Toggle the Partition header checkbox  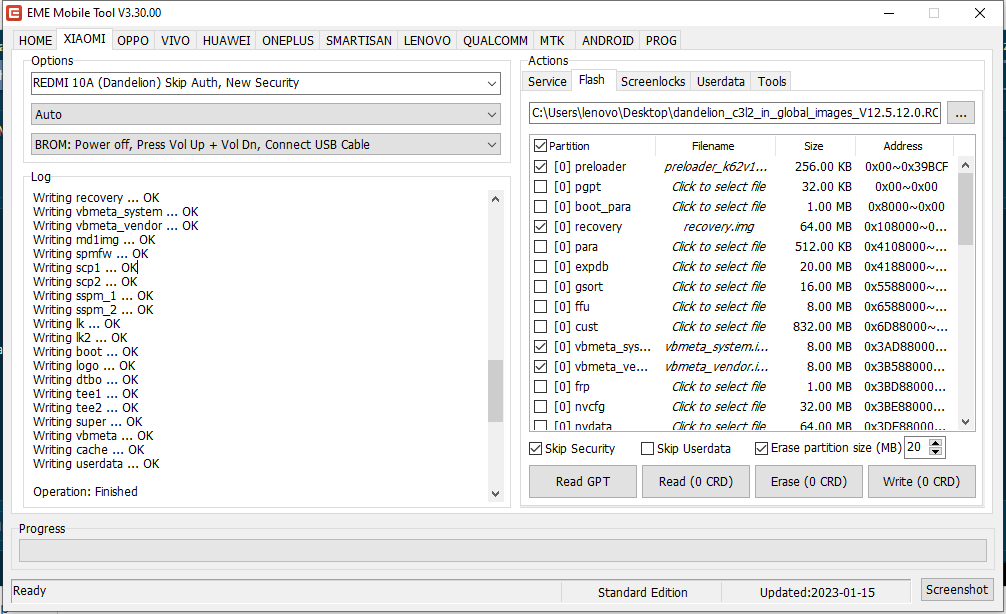(540, 146)
